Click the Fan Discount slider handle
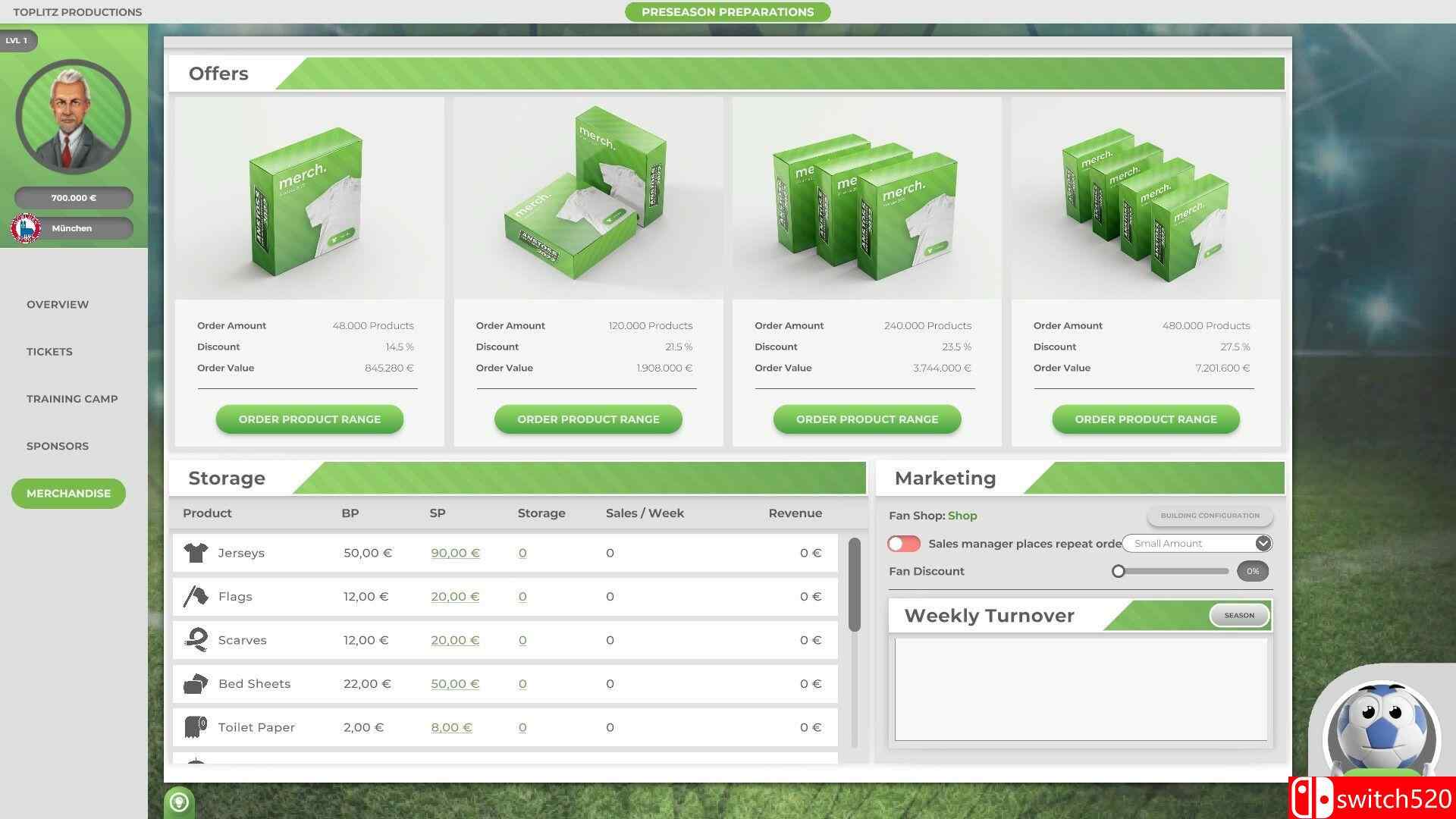The height and width of the screenshot is (819, 1456). coord(1119,572)
